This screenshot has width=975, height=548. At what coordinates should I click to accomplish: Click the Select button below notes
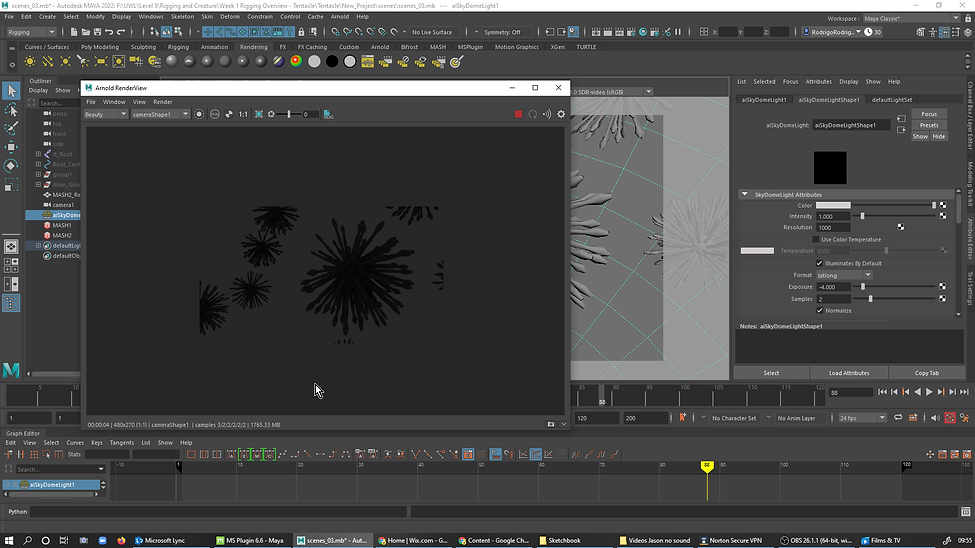coord(771,373)
